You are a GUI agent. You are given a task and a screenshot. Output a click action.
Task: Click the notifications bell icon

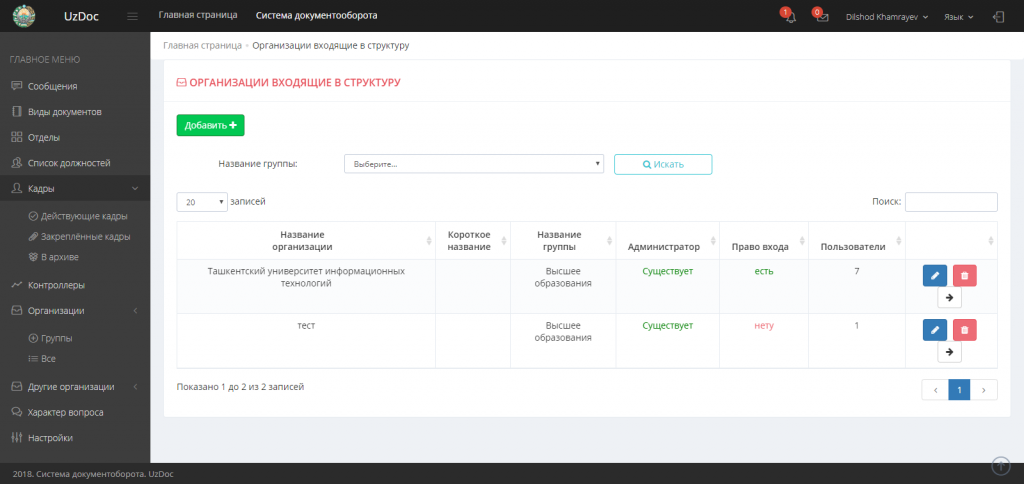(x=790, y=17)
